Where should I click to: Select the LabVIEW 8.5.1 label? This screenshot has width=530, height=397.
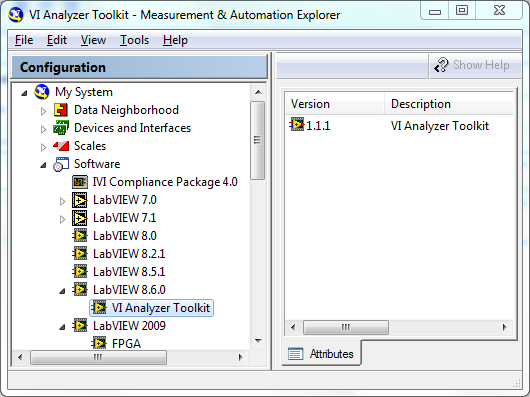129,272
